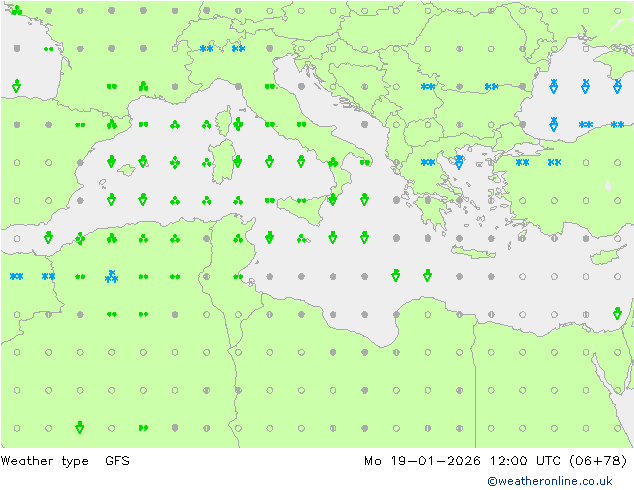Select the left green shower symbol off Libya's coast
This screenshot has width=634, height=490.
[x=396, y=275]
